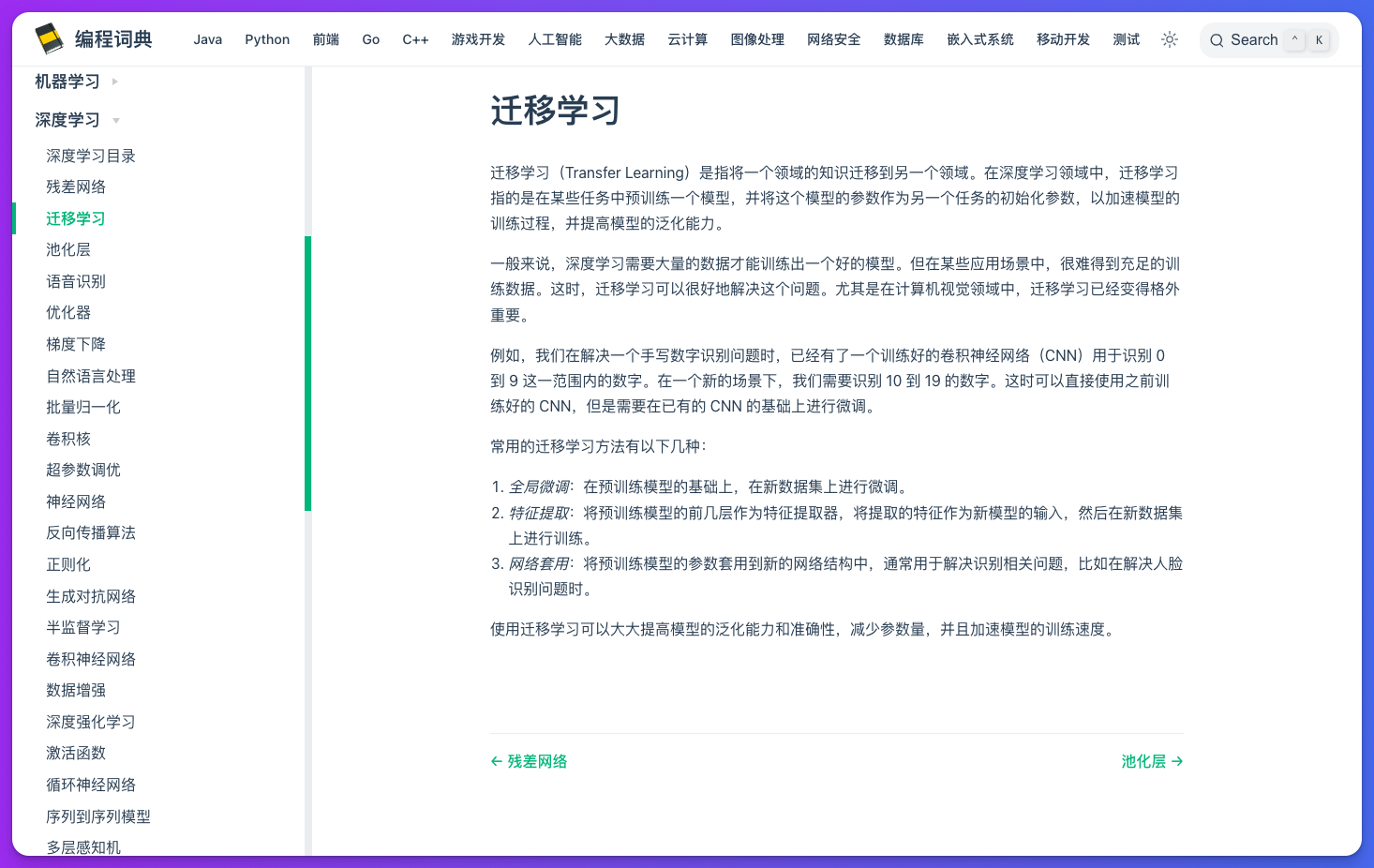Go to next article 池化层
1374x868 pixels.
coord(1151,761)
